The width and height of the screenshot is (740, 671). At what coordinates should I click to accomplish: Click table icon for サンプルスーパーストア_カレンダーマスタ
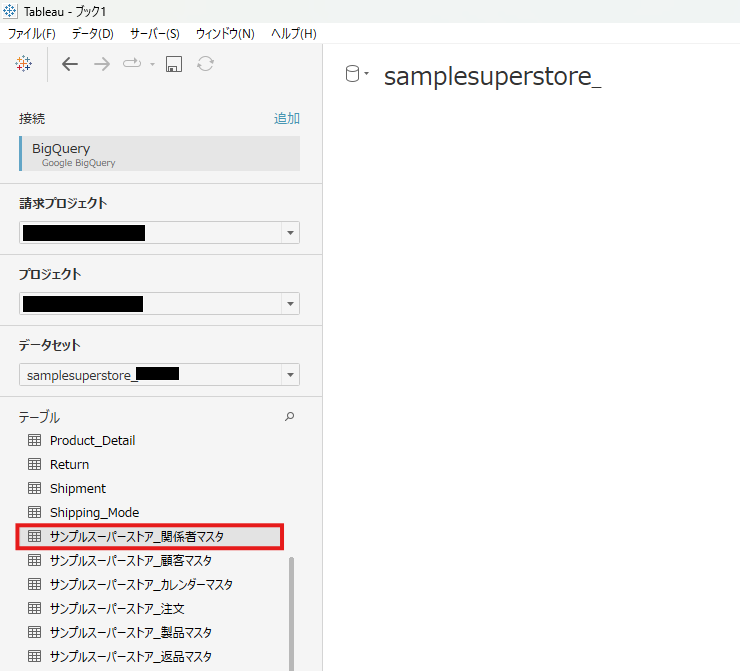34,584
